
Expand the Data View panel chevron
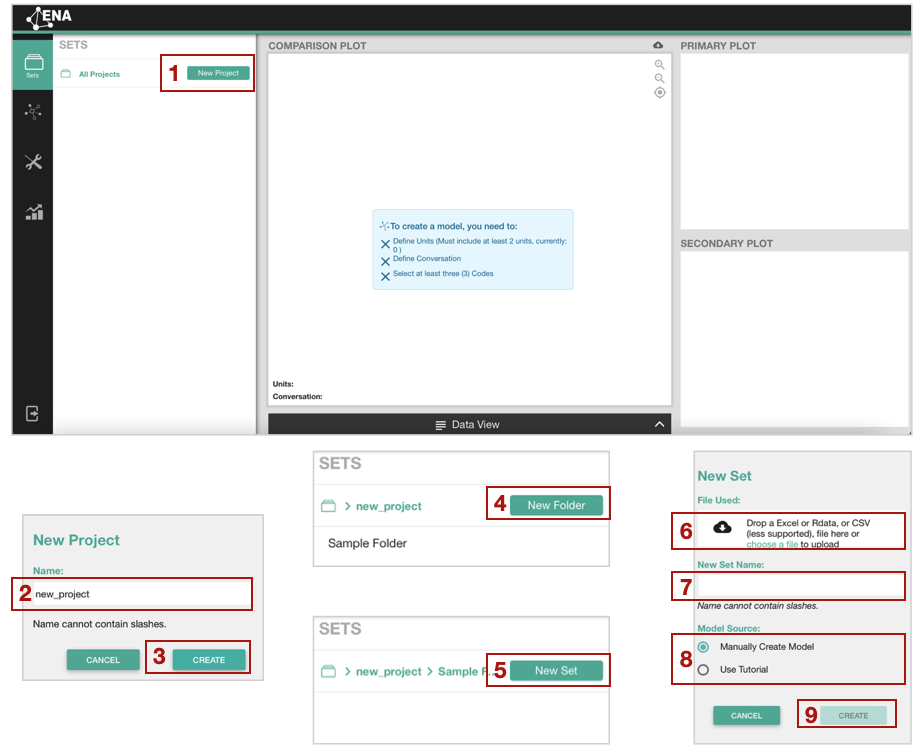click(x=659, y=425)
